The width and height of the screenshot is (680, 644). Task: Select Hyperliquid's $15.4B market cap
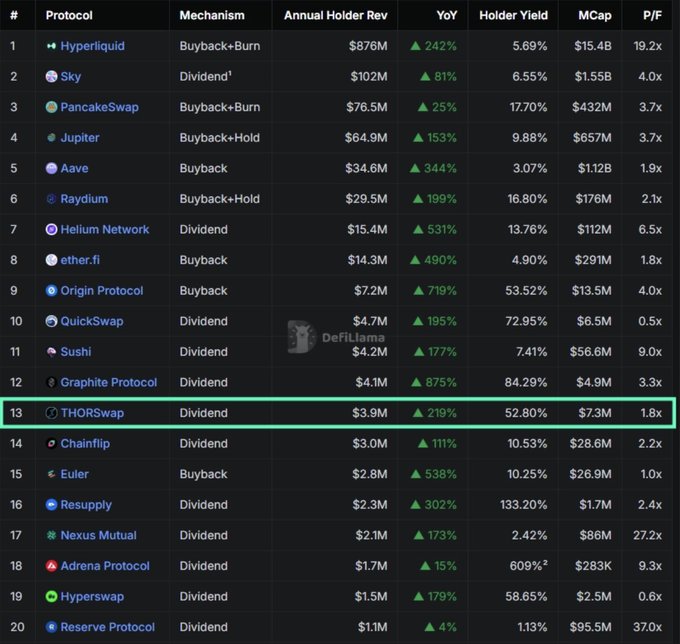(593, 46)
